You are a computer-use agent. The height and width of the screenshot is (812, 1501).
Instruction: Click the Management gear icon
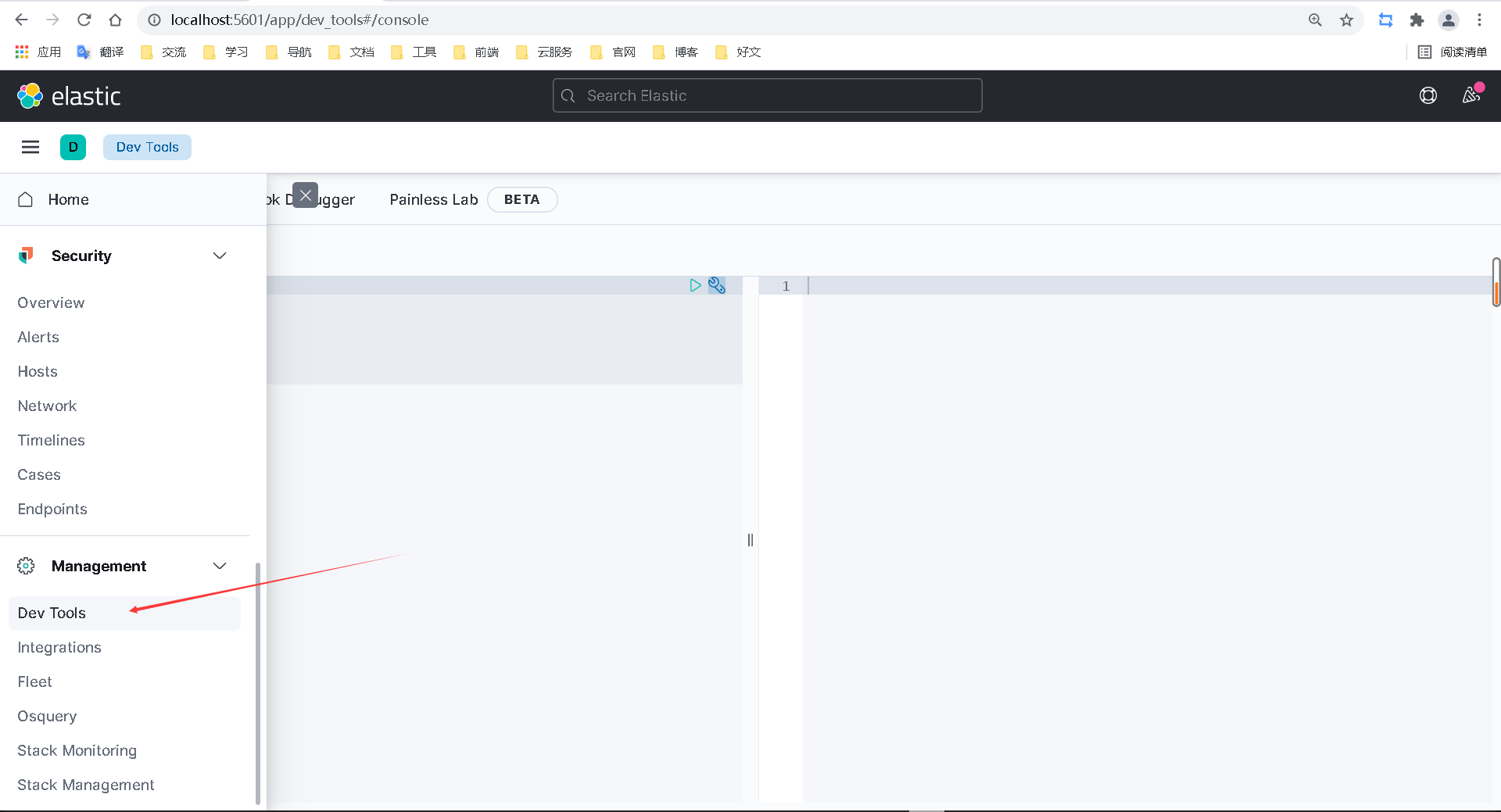click(x=26, y=566)
